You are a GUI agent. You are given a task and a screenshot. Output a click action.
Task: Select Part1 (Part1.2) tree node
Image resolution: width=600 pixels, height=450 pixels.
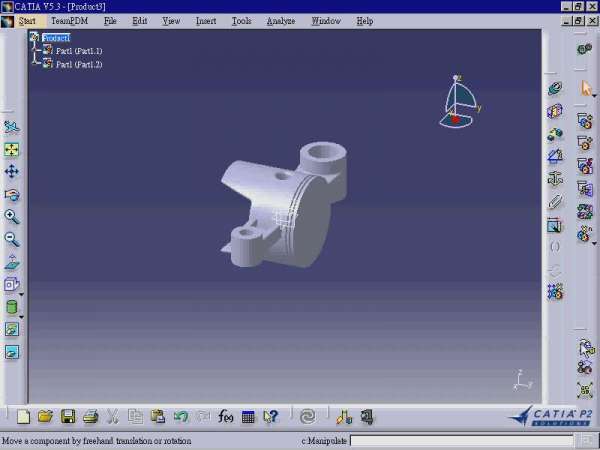pos(79,64)
